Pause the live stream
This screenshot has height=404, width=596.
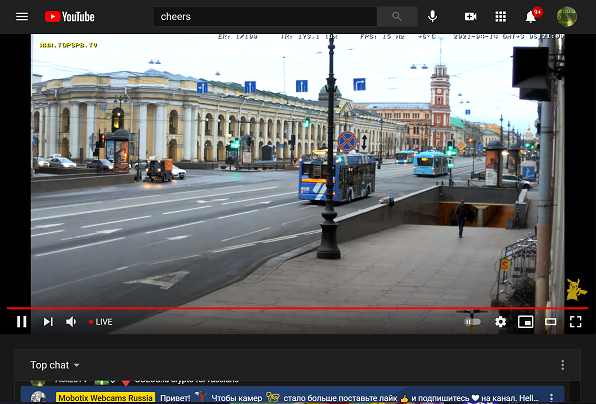point(22,322)
